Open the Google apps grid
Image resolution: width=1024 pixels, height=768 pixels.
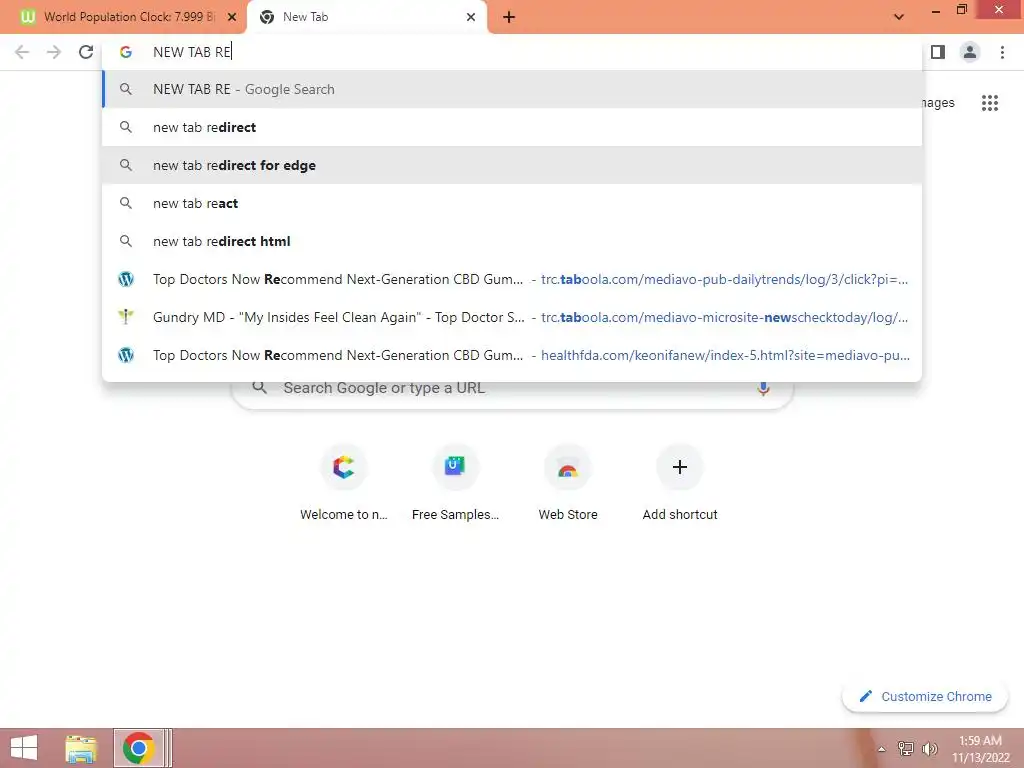coord(989,103)
